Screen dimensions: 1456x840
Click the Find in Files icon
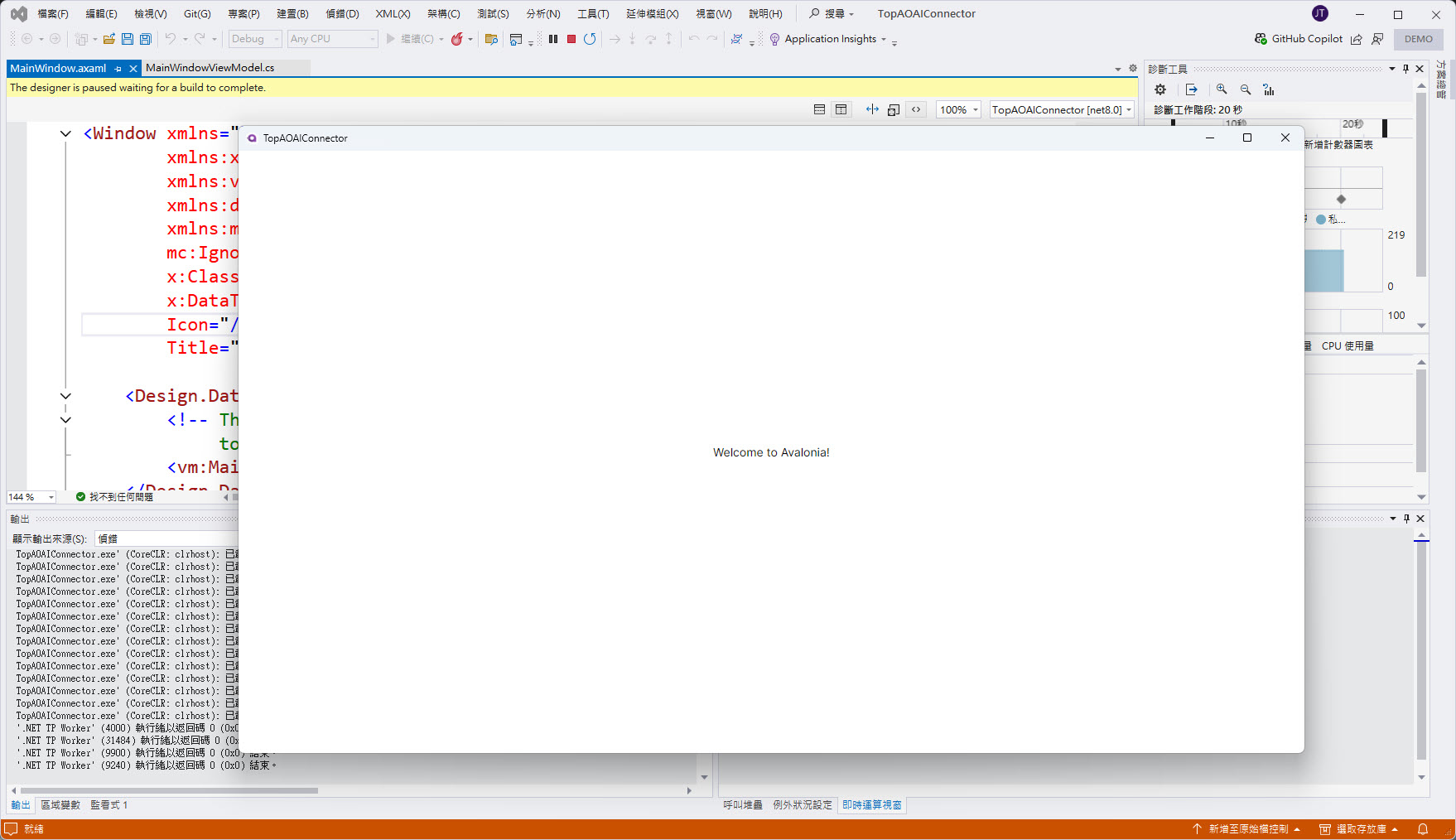(491, 39)
